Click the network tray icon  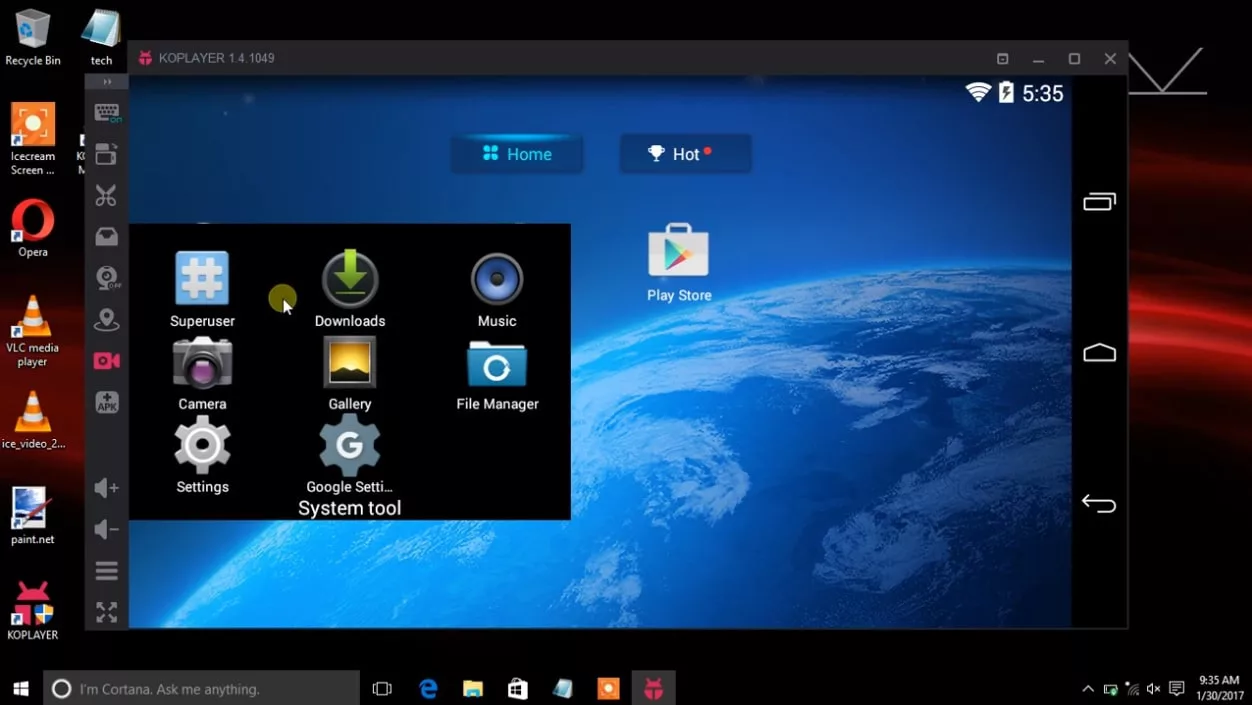tap(1132, 689)
